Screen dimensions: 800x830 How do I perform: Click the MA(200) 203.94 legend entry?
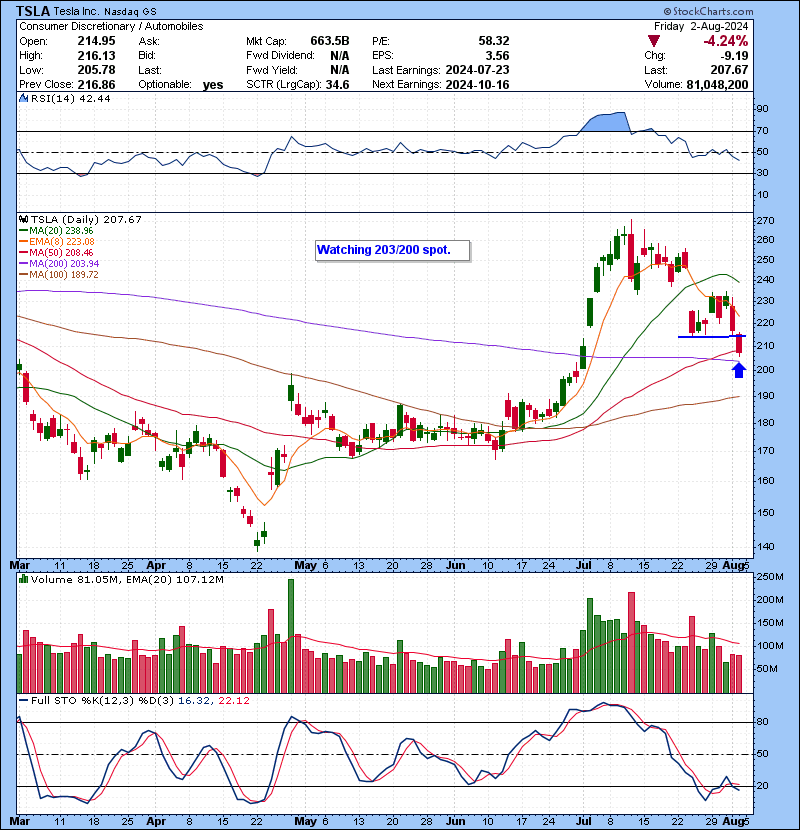(59, 264)
